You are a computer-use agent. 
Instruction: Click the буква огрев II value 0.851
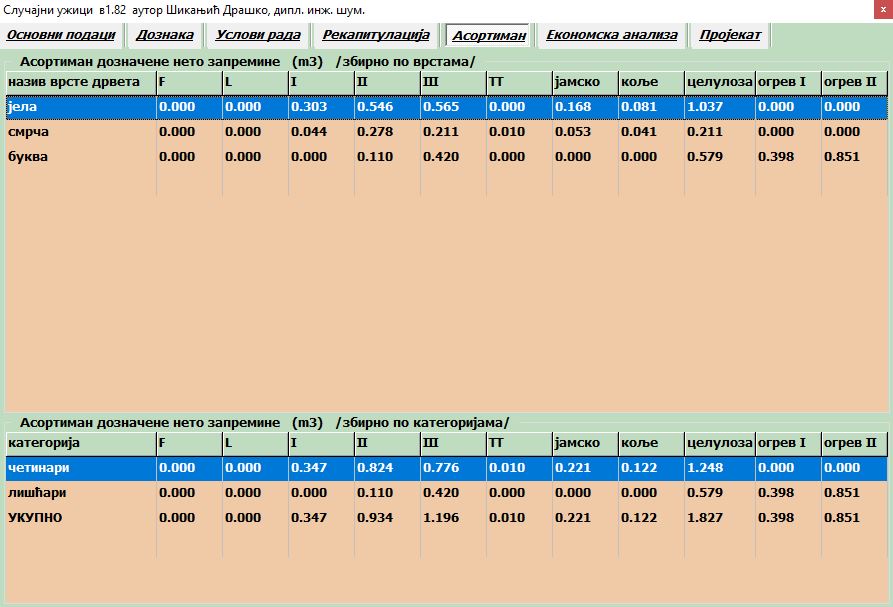pyautogui.click(x=842, y=157)
